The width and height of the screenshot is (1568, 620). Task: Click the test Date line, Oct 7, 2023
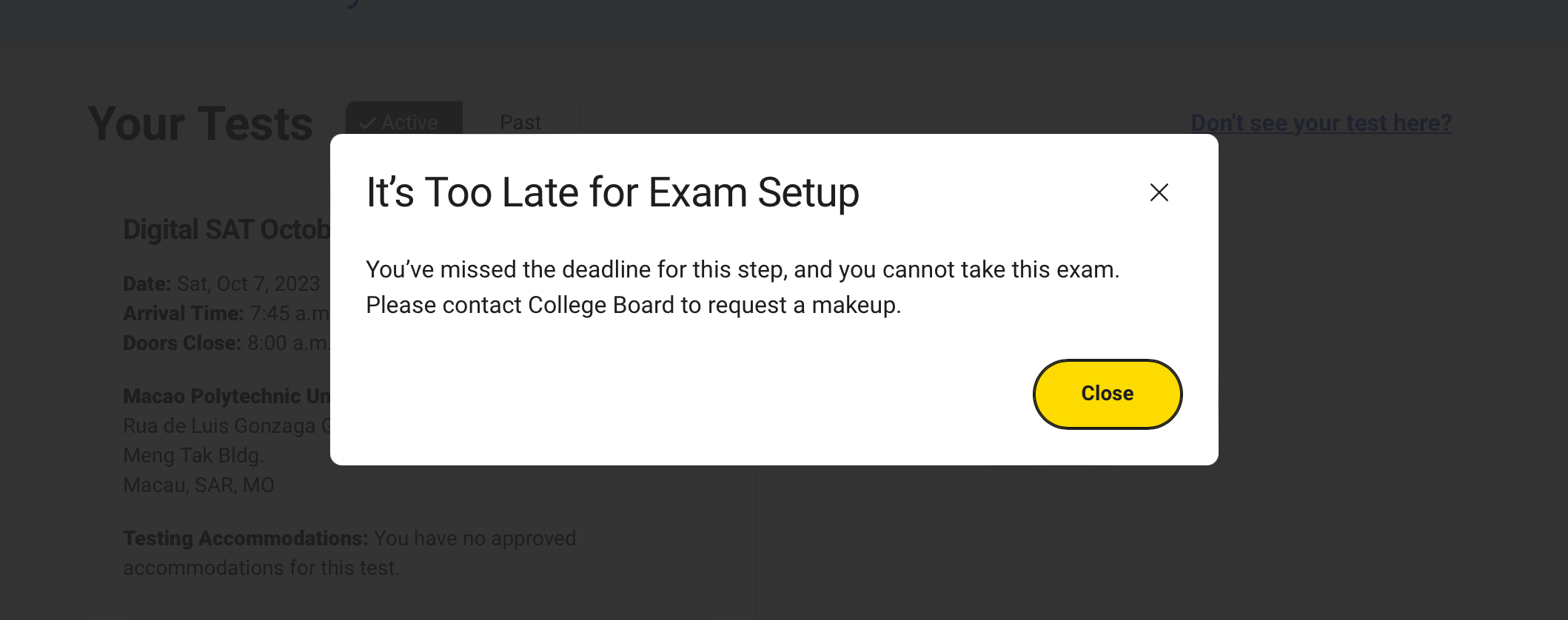(221, 284)
